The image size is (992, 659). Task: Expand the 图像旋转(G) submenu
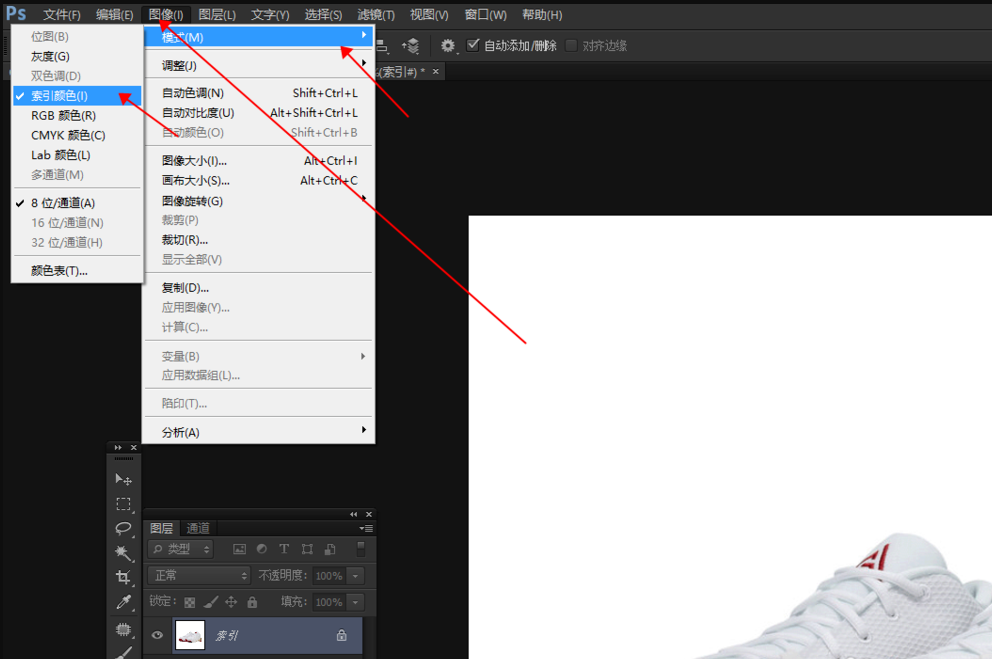tap(259, 201)
